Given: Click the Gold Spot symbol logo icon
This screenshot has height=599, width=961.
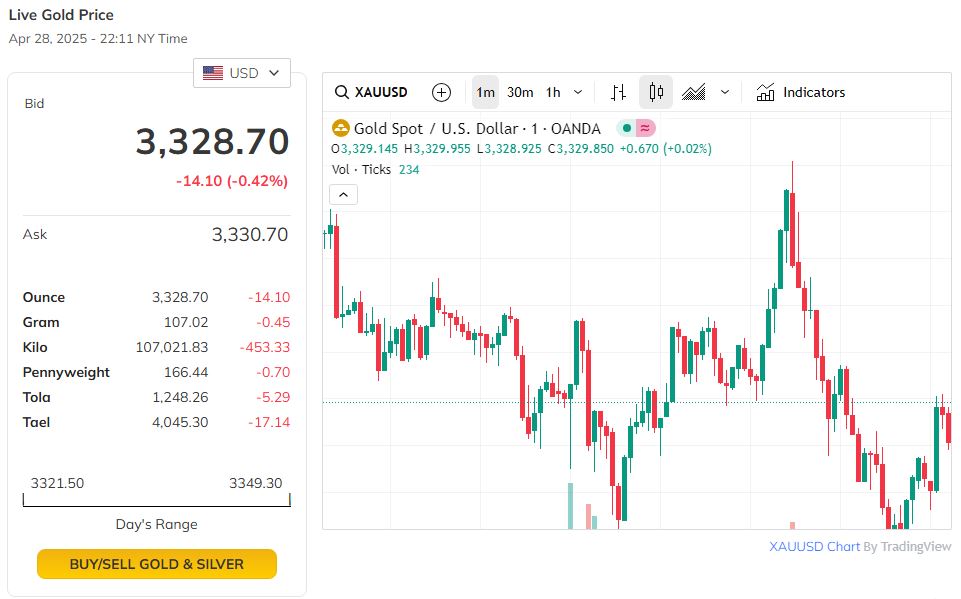Looking at the screenshot, I should (x=341, y=128).
